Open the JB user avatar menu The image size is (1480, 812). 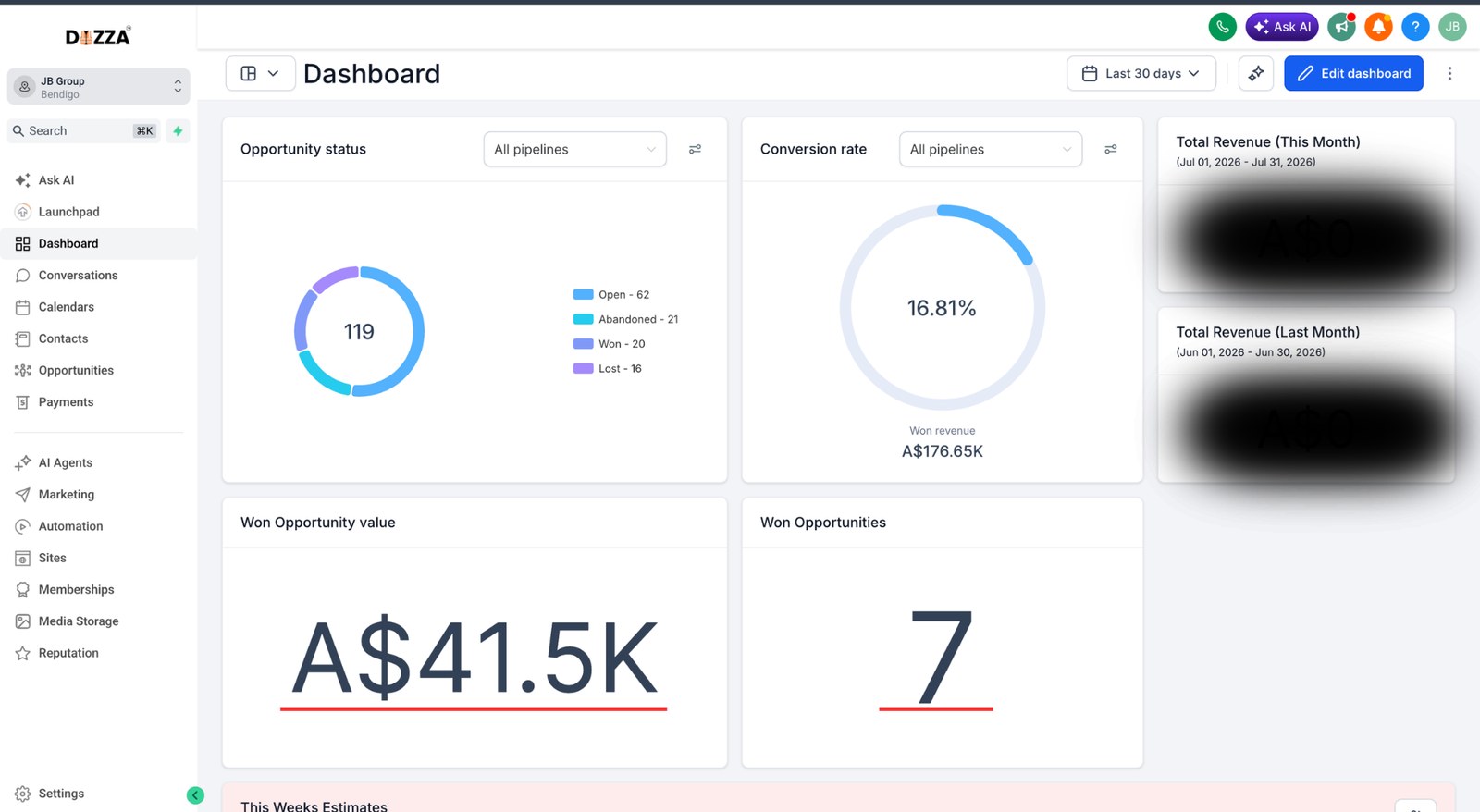pyautogui.click(x=1452, y=27)
